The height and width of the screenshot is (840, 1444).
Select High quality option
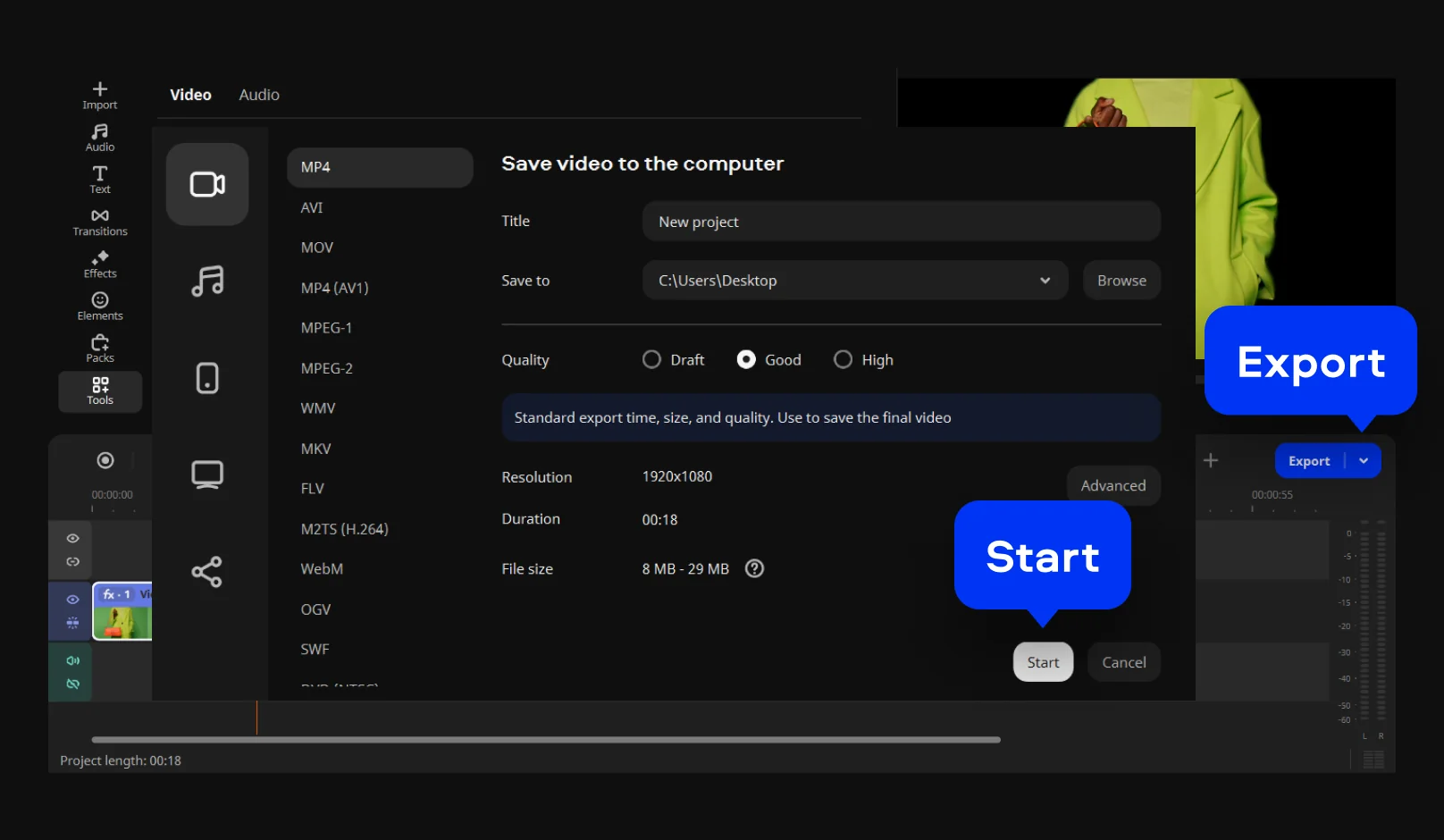(843, 359)
